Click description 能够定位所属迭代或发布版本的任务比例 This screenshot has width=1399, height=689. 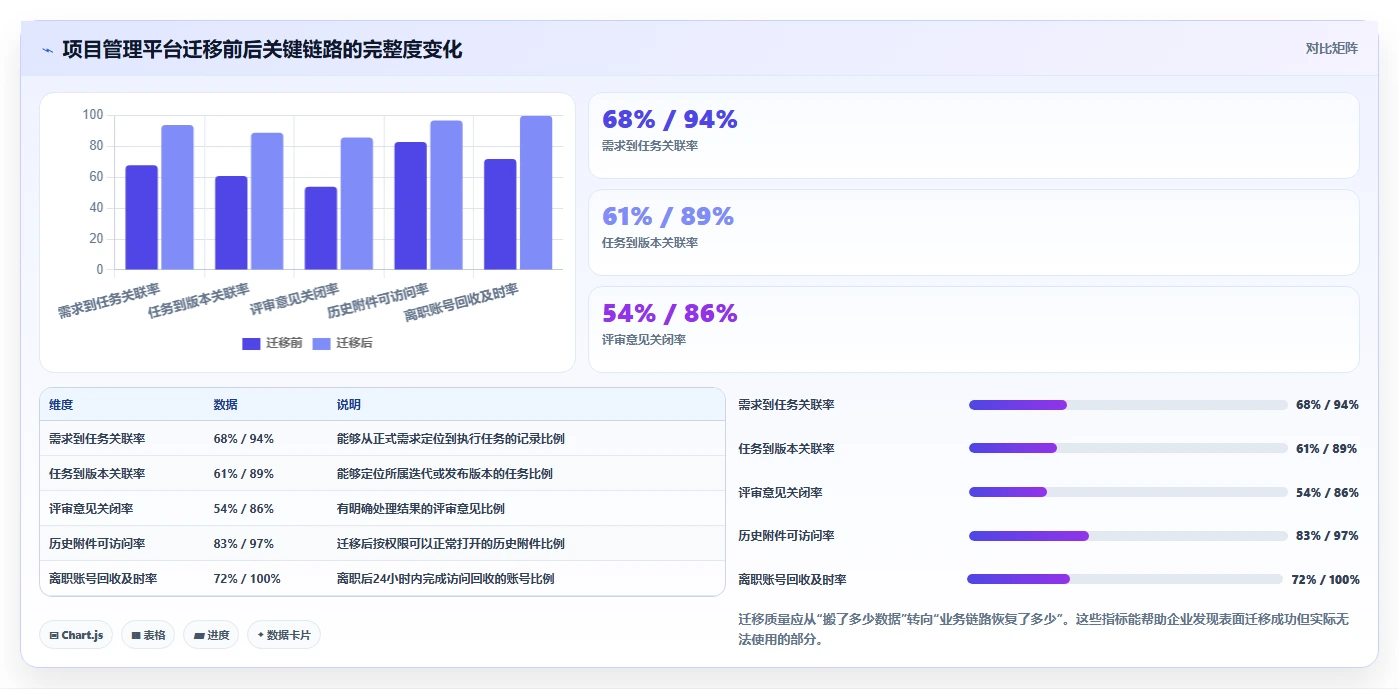pos(445,474)
